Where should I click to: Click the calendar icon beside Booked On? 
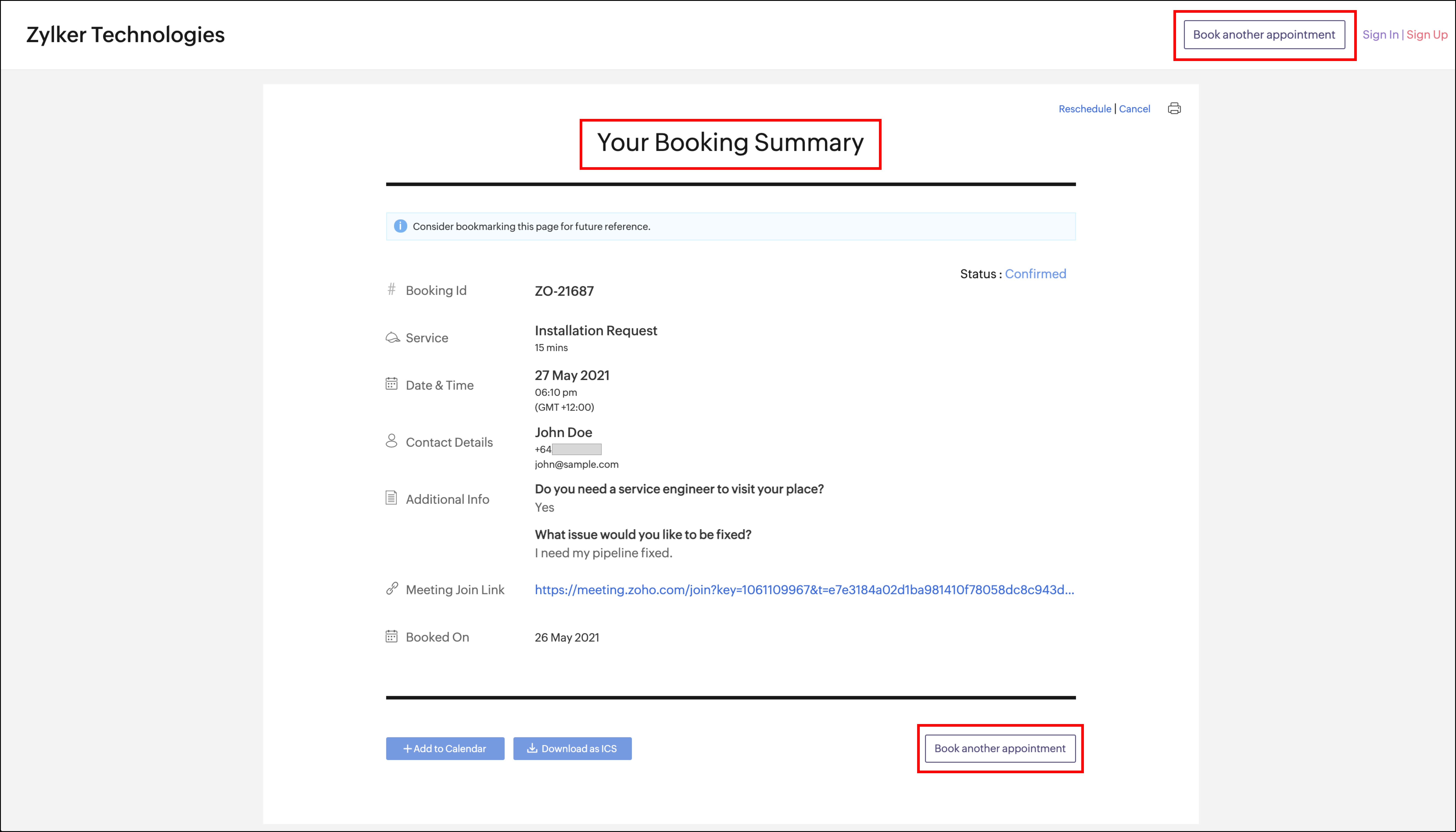(x=391, y=636)
